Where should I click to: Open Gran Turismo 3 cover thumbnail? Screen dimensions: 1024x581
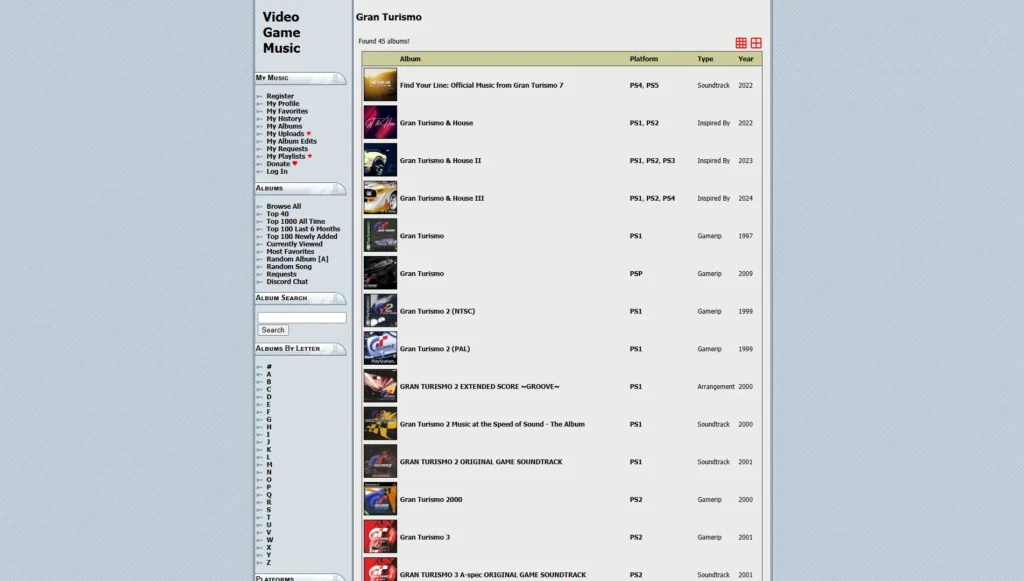click(x=380, y=537)
